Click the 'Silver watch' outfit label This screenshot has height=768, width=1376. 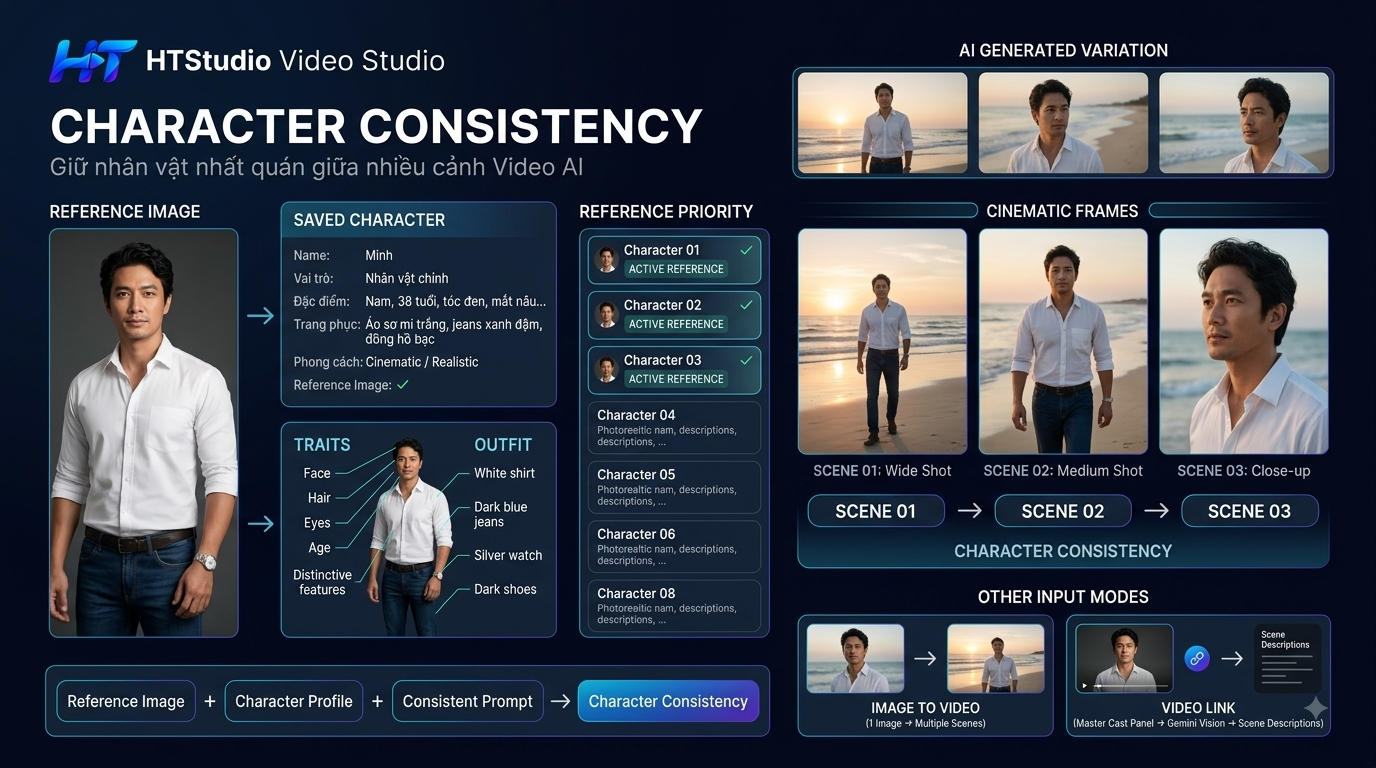[x=508, y=555]
